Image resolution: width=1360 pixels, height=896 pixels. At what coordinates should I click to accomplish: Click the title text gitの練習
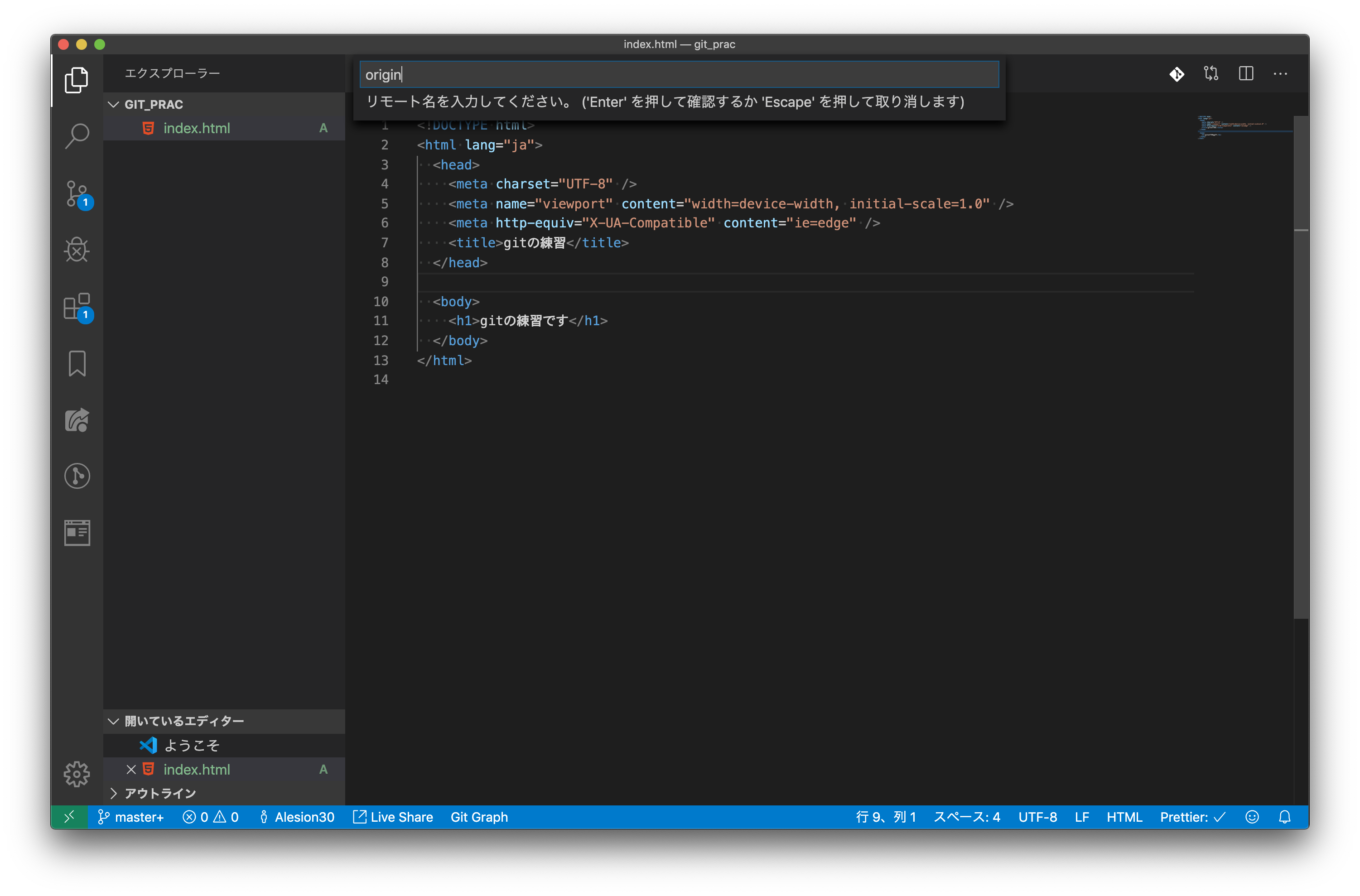click(534, 243)
